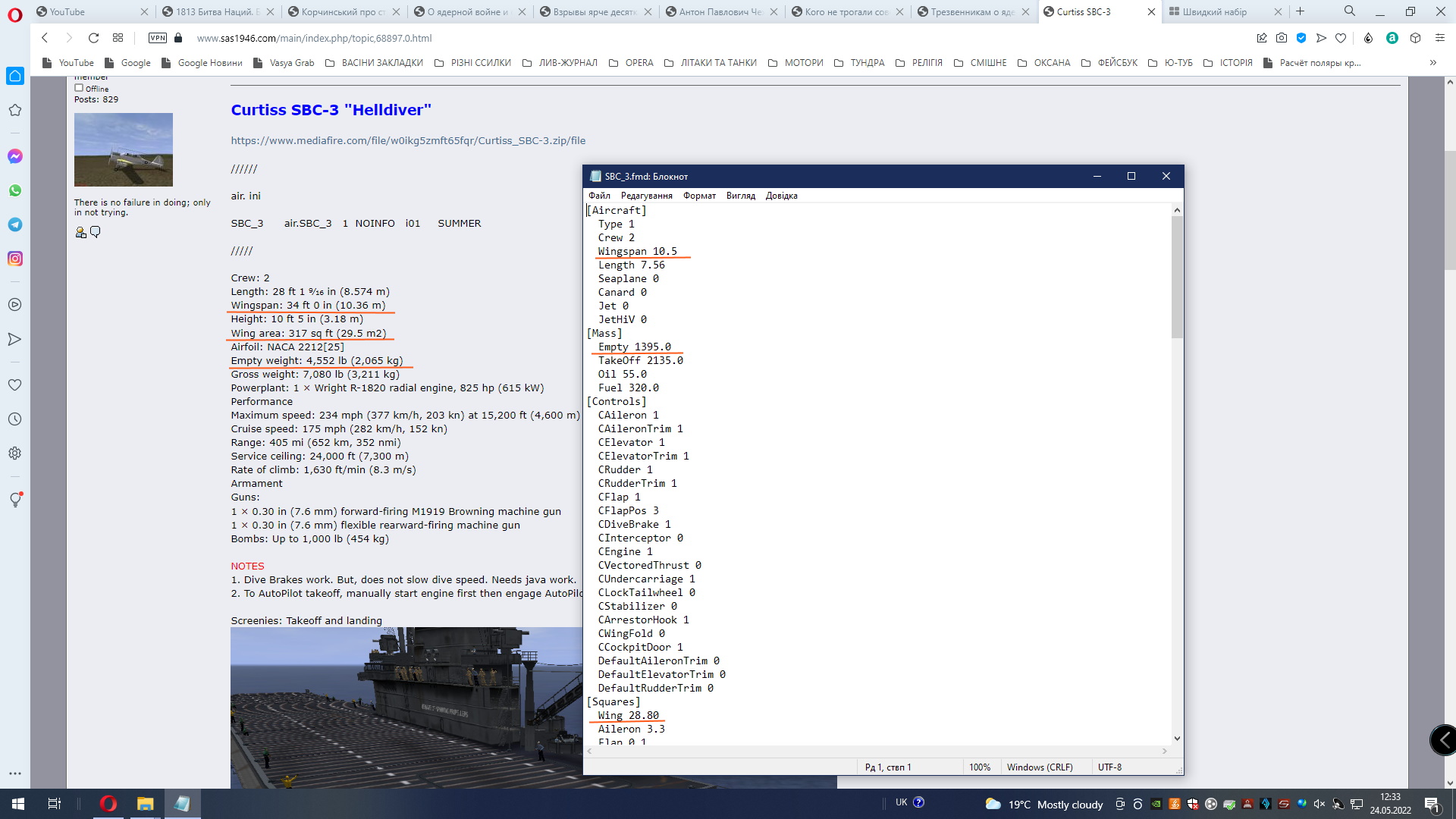Open Opera sidebar settings gear
Screen dimensions: 1456x819
click(x=15, y=453)
